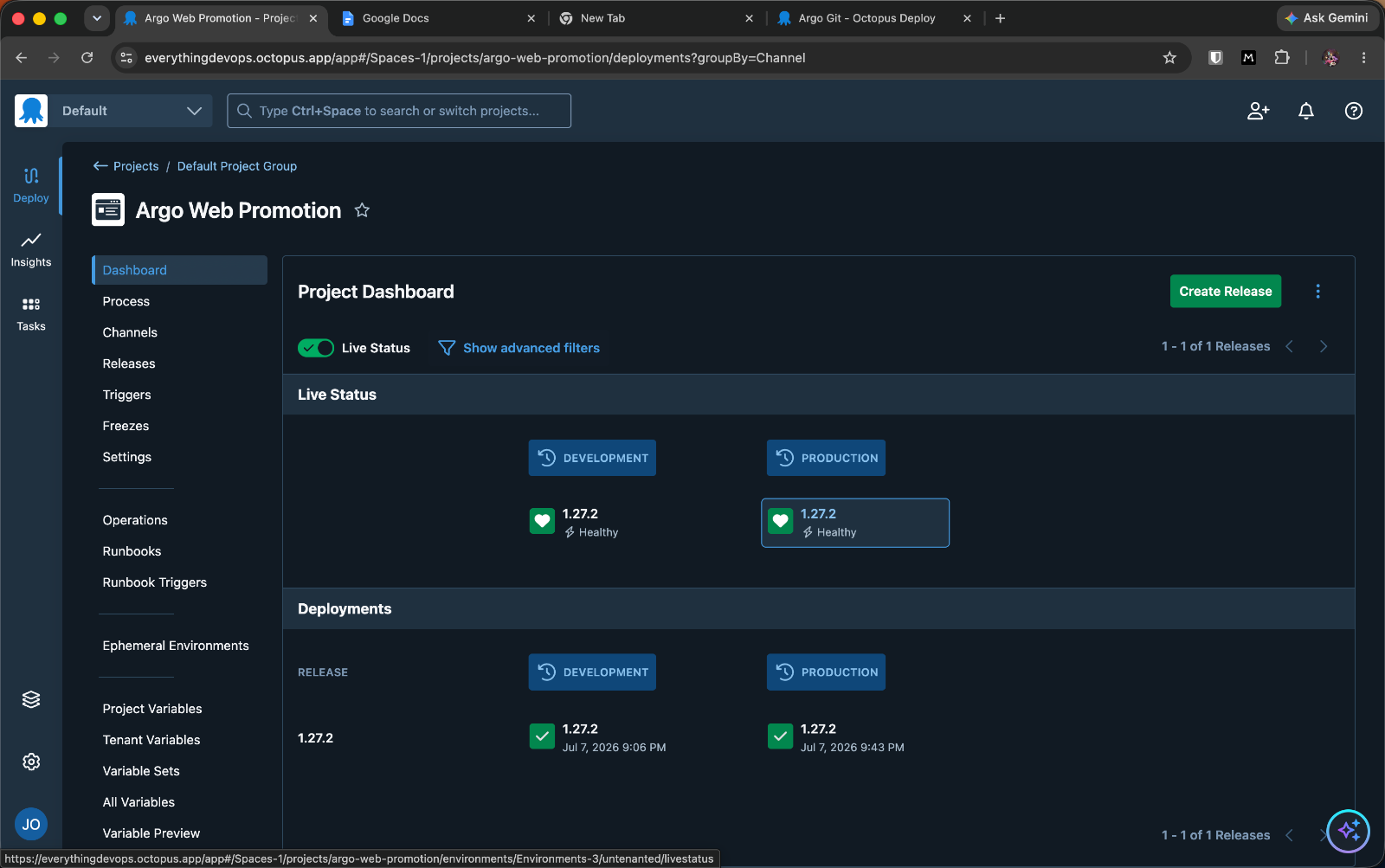Click the shield extension icon

point(1215,57)
